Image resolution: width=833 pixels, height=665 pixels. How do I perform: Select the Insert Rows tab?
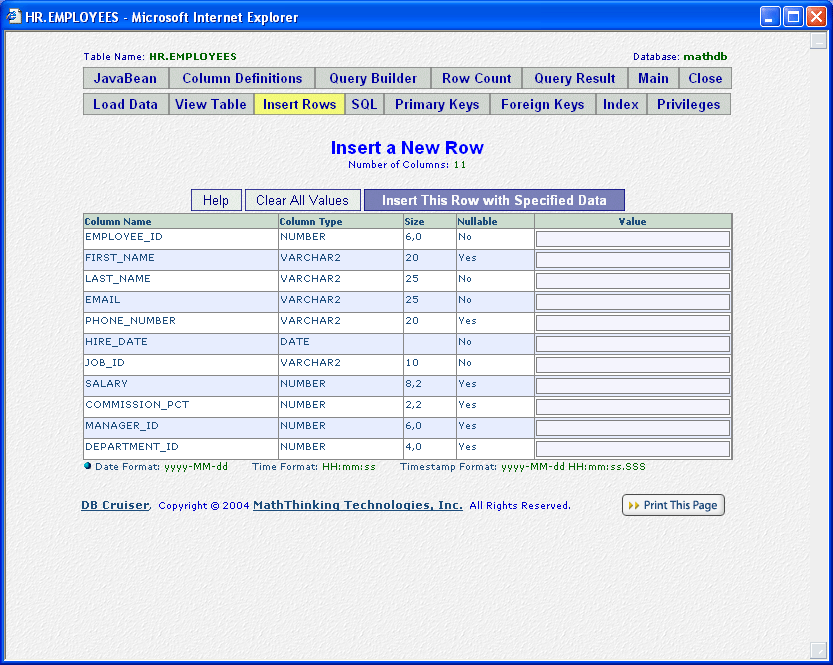pos(300,104)
